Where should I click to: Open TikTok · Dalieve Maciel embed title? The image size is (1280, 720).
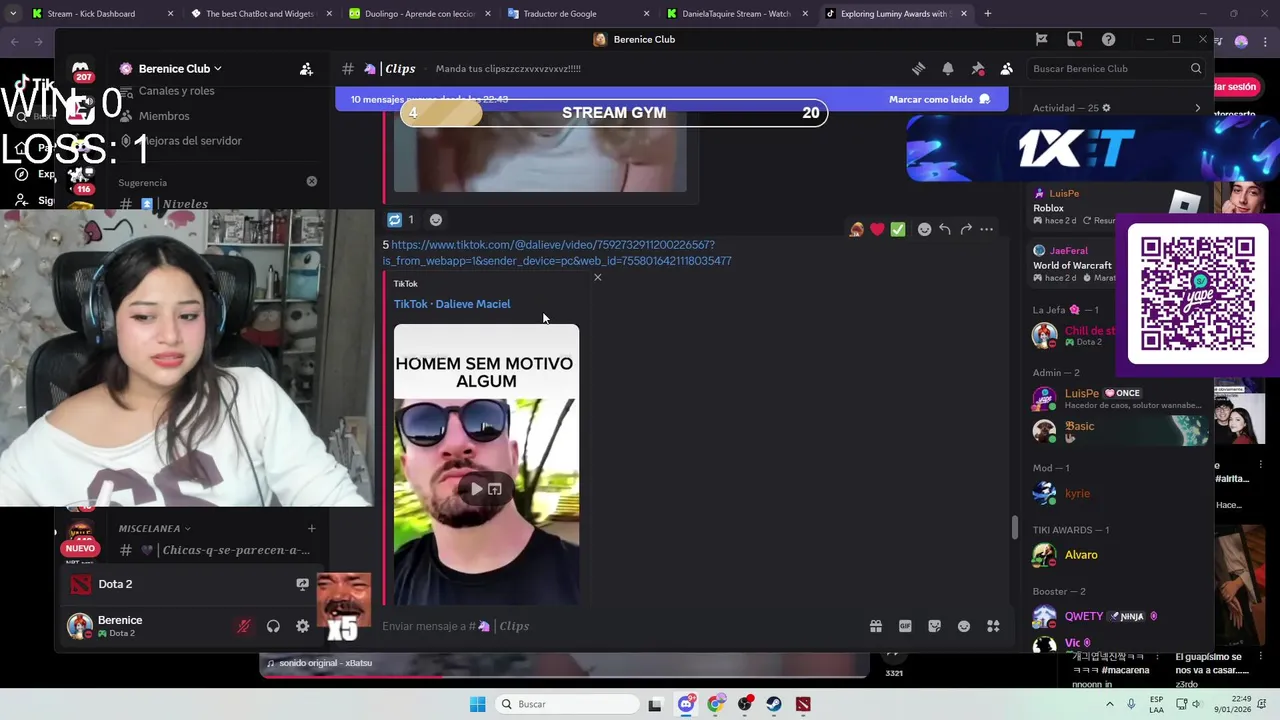tap(452, 304)
